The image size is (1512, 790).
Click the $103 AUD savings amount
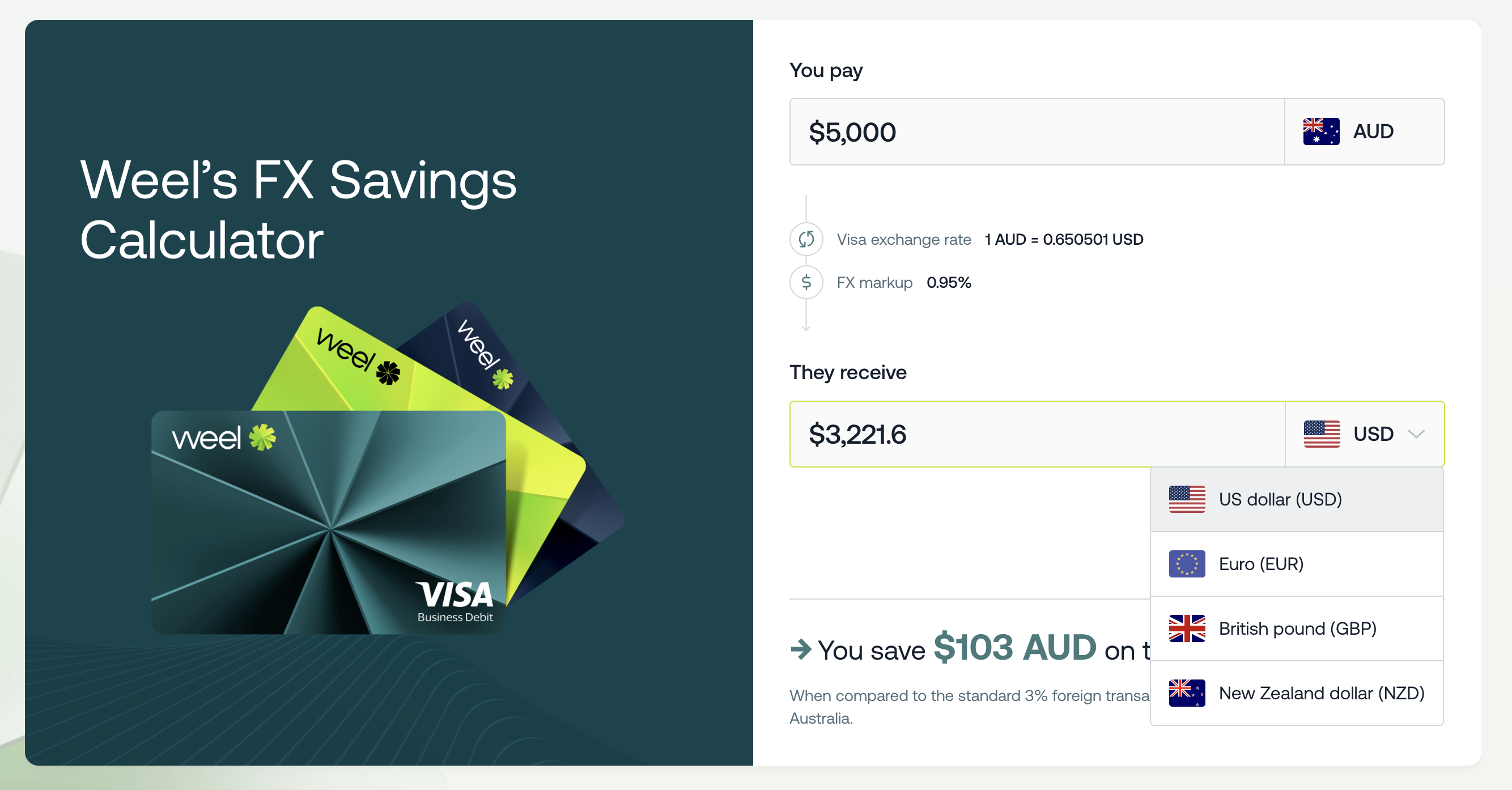(x=1015, y=647)
